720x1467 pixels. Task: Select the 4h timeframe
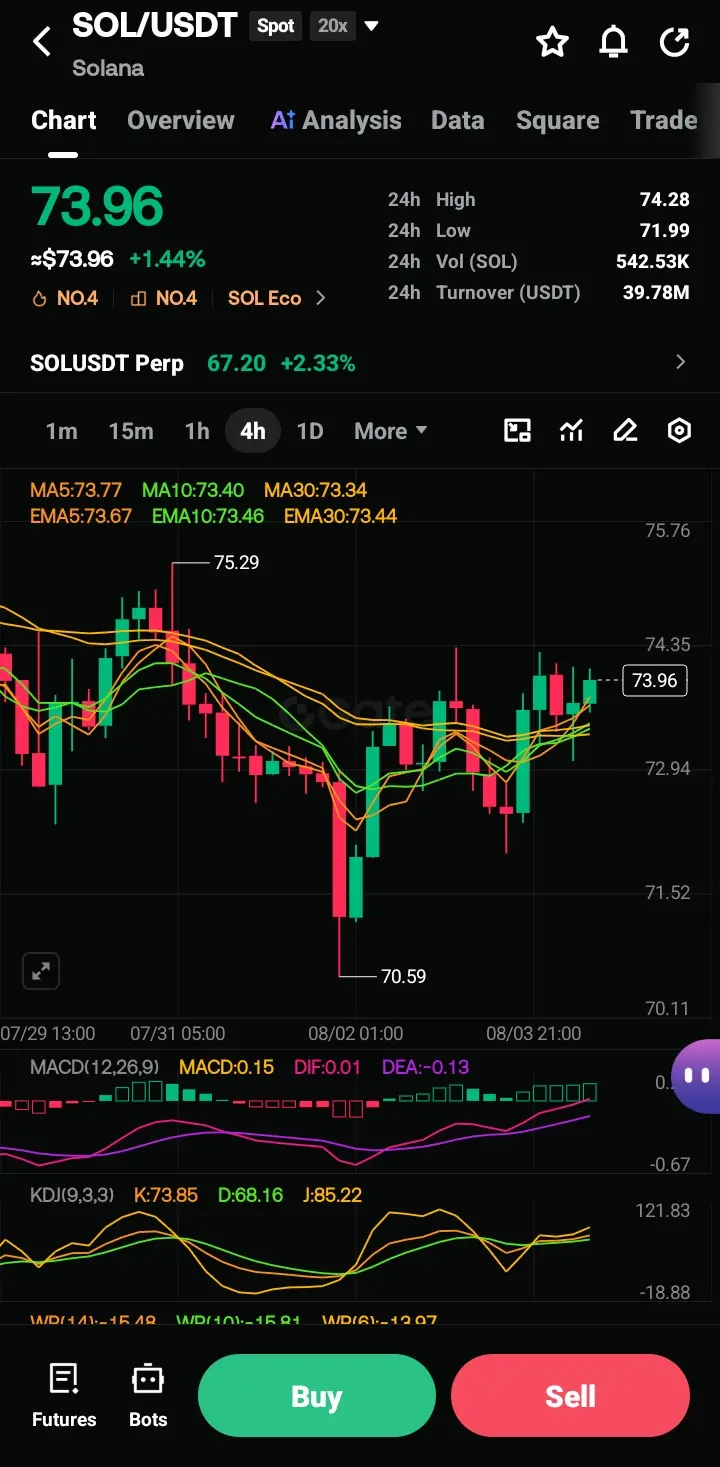253,431
